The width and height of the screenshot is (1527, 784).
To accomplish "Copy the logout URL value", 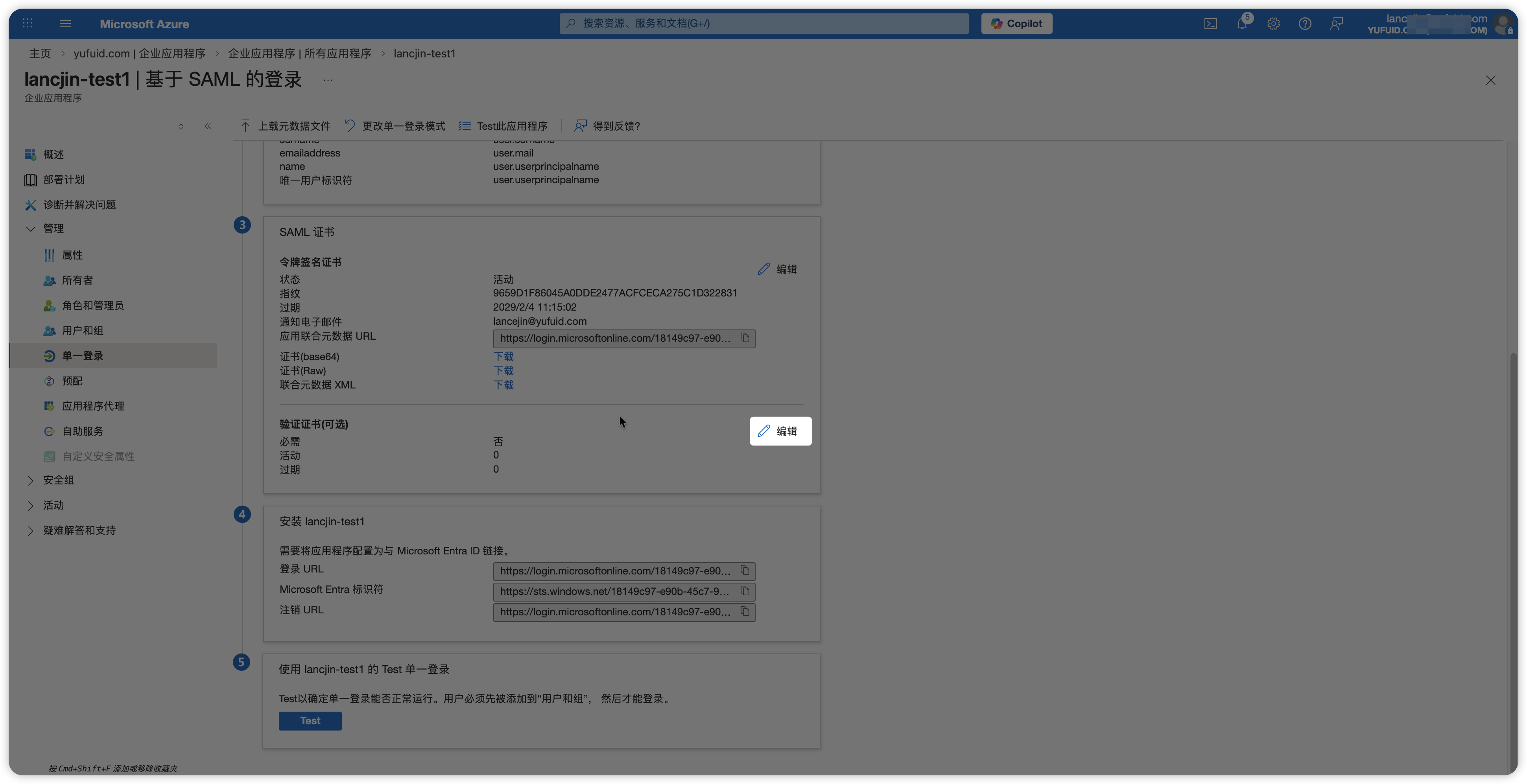I will pyautogui.click(x=745, y=611).
